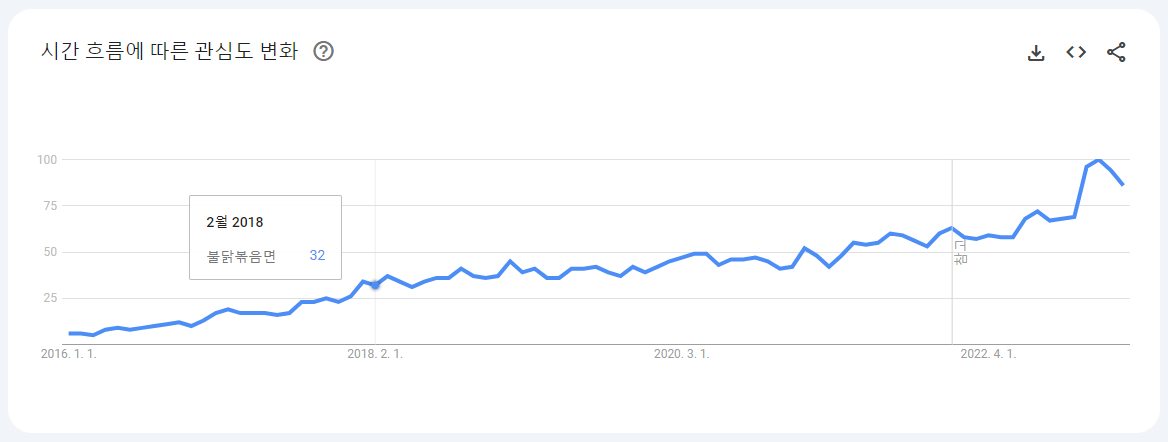
Task: Click the 불닭볶음면 label in the tooltip
Action: tap(241, 256)
